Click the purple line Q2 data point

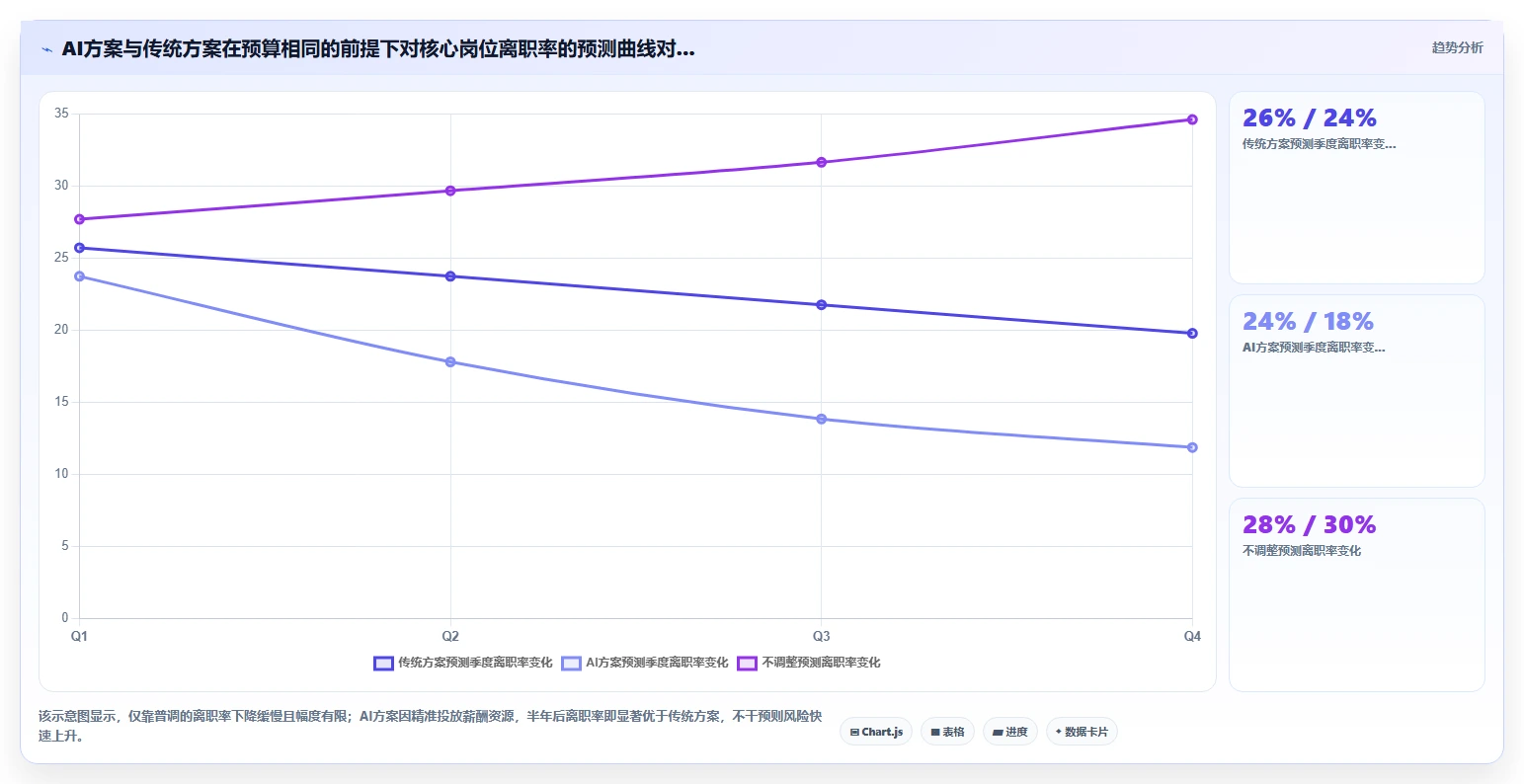coord(450,191)
